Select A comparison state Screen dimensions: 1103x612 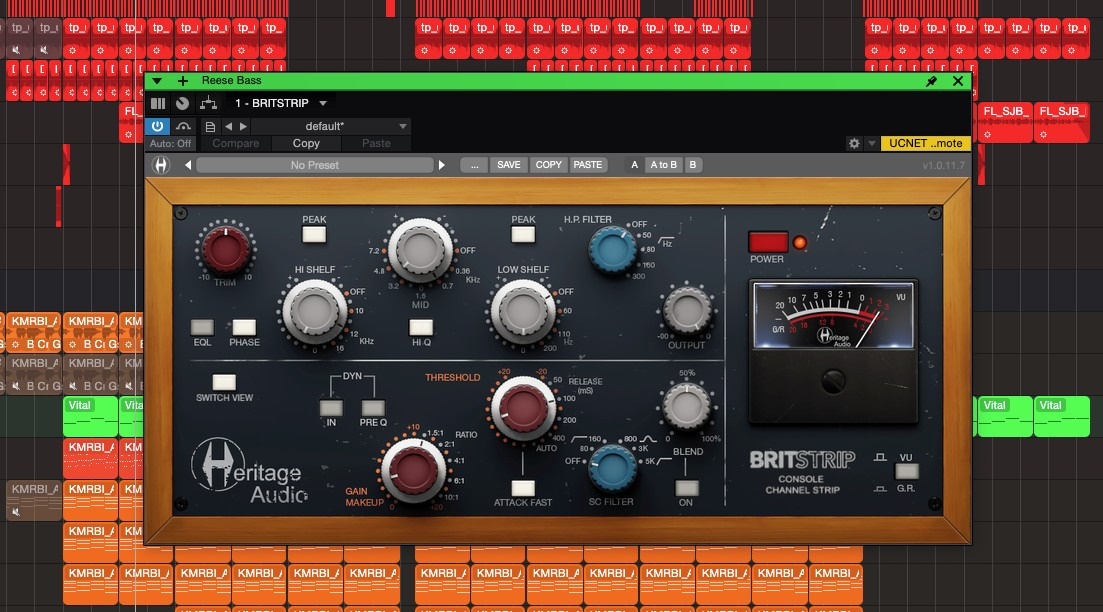pyautogui.click(x=635, y=165)
